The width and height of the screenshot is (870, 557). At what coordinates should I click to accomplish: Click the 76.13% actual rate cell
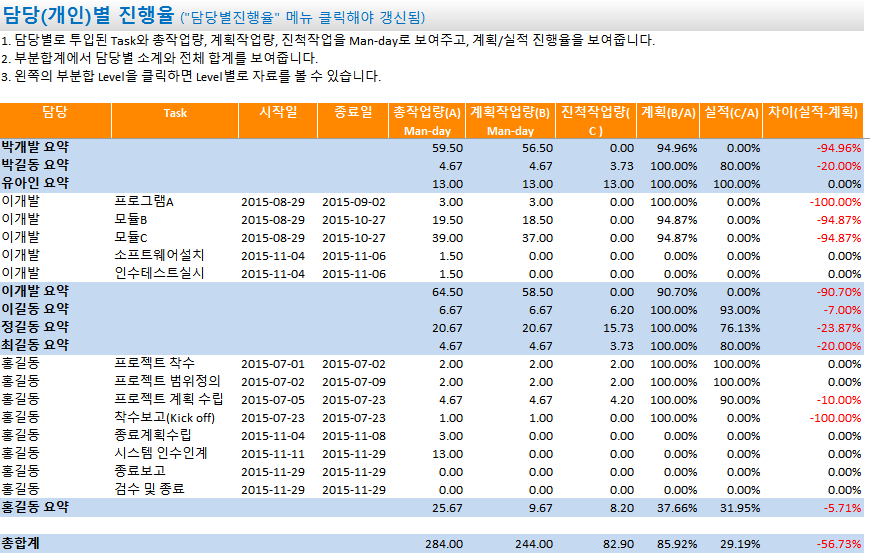(x=740, y=328)
